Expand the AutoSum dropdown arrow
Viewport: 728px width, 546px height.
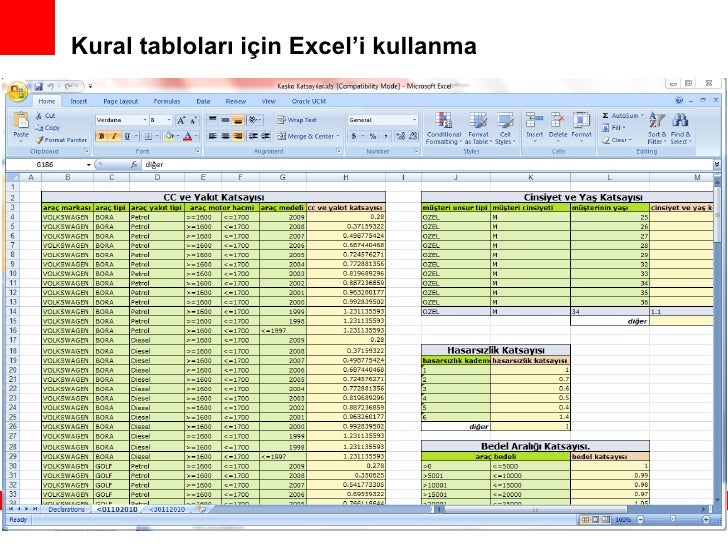pyautogui.click(x=642, y=116)
